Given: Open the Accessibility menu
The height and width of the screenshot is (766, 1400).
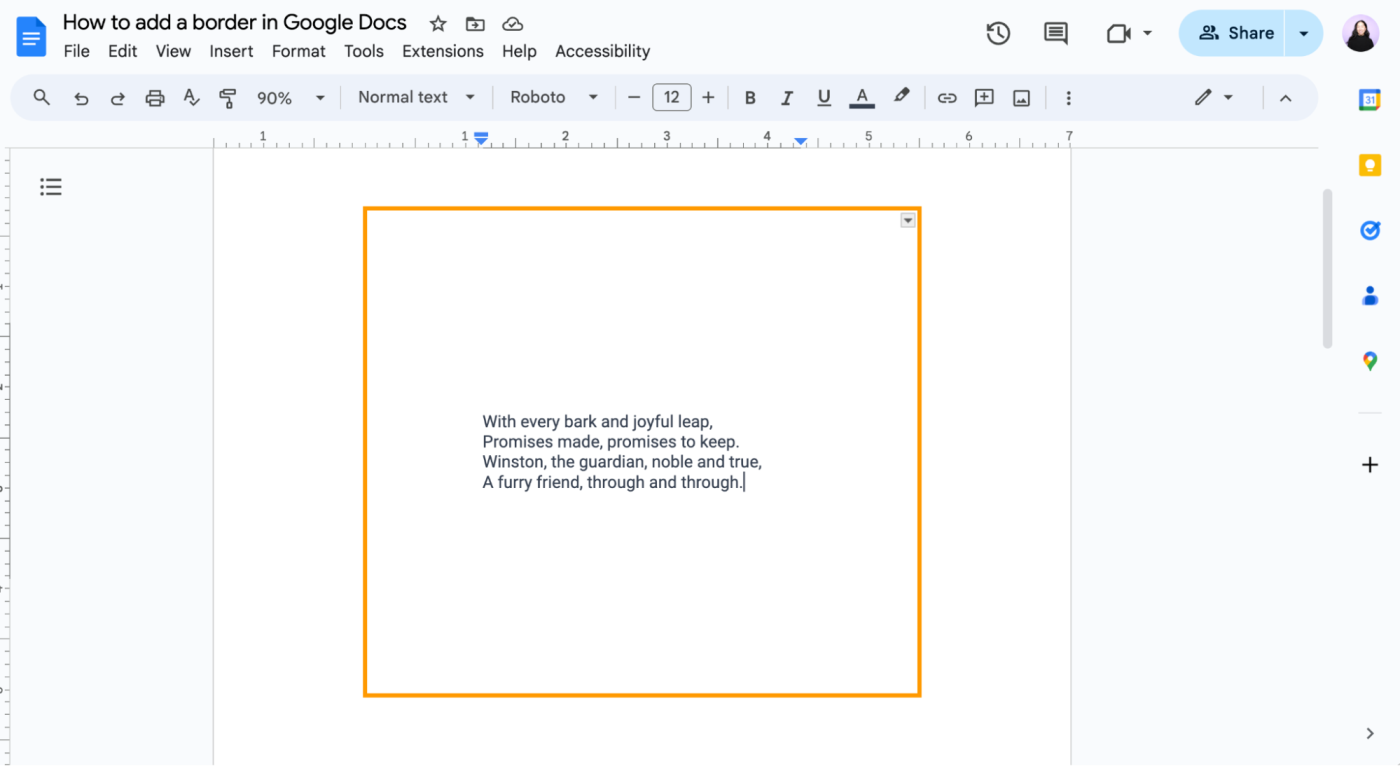Looking at the screenshot, I should coord(603,51).
